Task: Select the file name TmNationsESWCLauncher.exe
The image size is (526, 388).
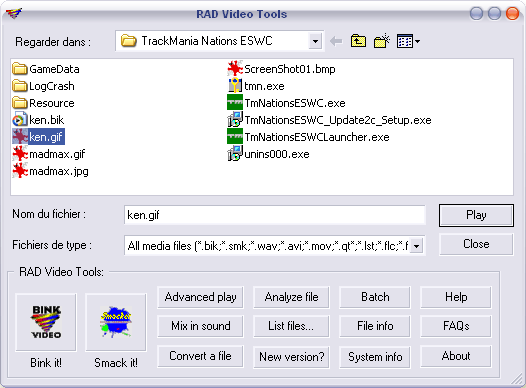Action: click(317, 137)
